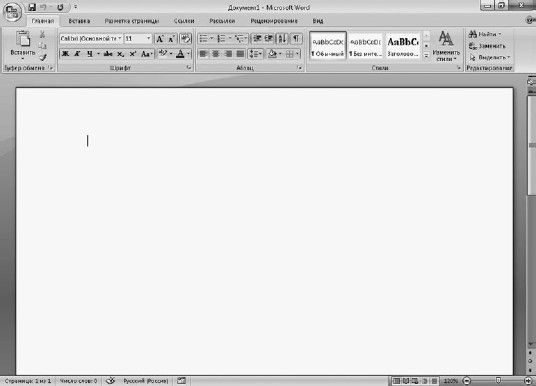Open help with the question mark icon
This screenshot has height=386, width=536.
click(x=531, y=21)
